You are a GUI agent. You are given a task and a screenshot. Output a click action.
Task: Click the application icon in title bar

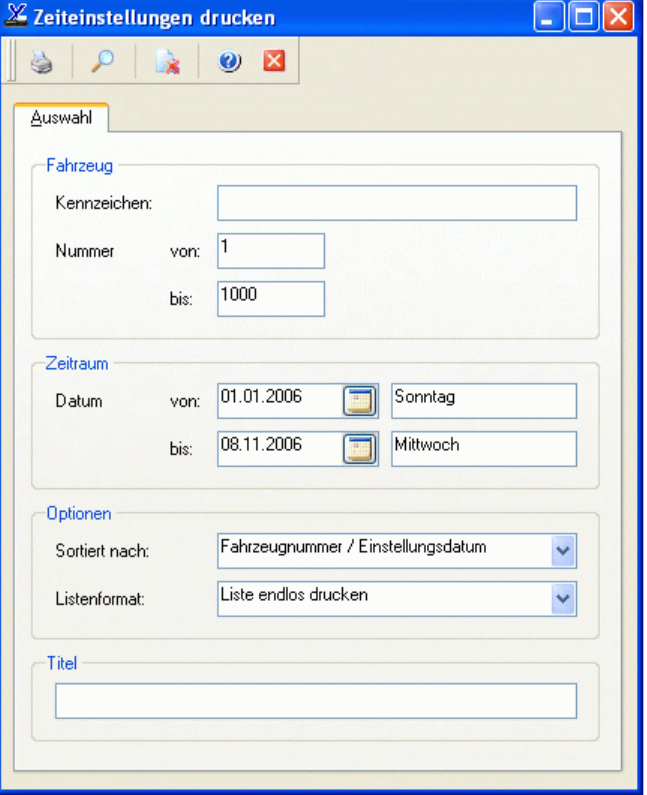click(x=17, y=17)
